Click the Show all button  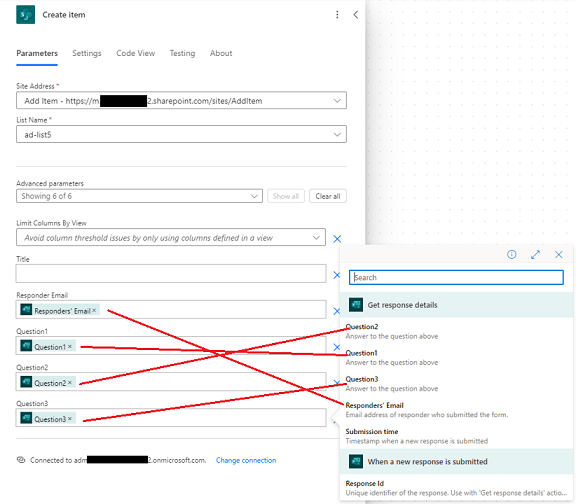click(286, 196)
